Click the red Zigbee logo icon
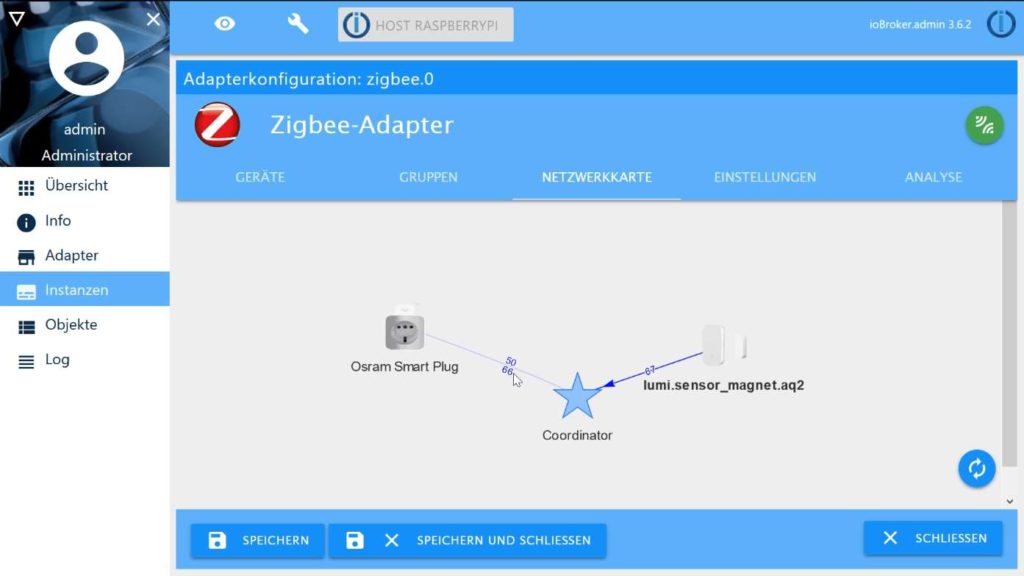Viewport: 1024px width, 576px height. click(x=217, y=124)
